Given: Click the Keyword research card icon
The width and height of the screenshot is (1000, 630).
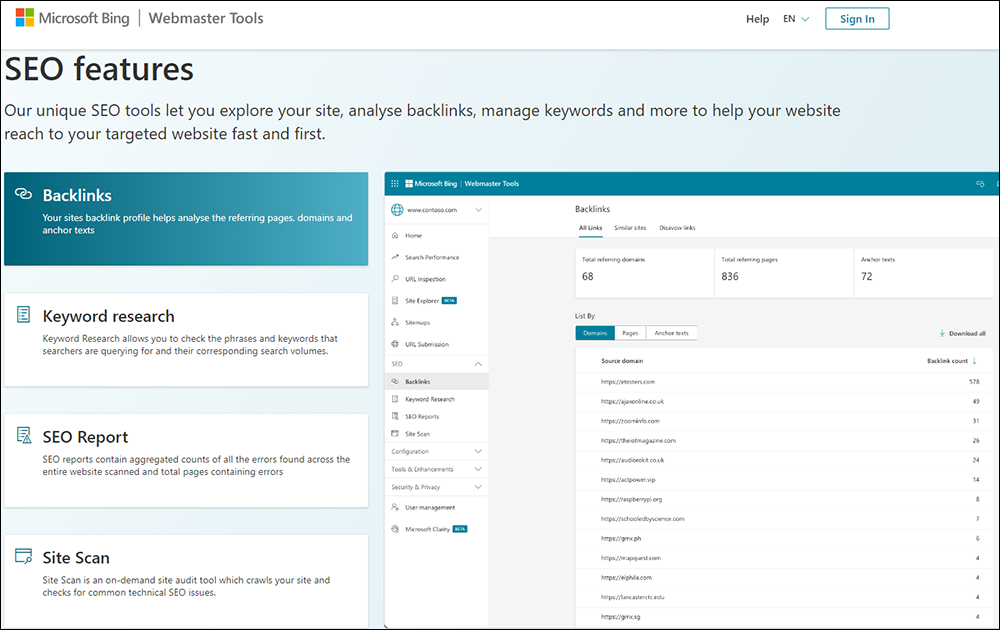Looking at the screenshot, I should click(x=24, y=314).
